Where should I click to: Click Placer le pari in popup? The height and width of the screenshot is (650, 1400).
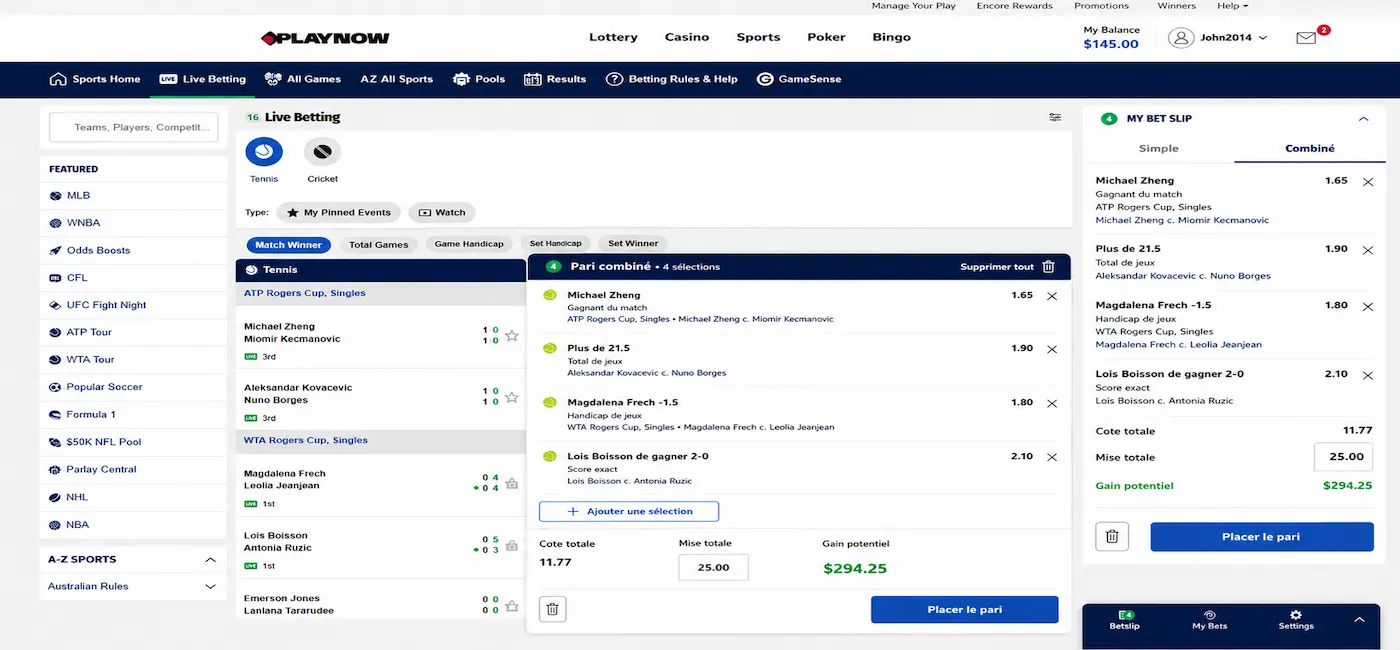(x=964, y=609)
